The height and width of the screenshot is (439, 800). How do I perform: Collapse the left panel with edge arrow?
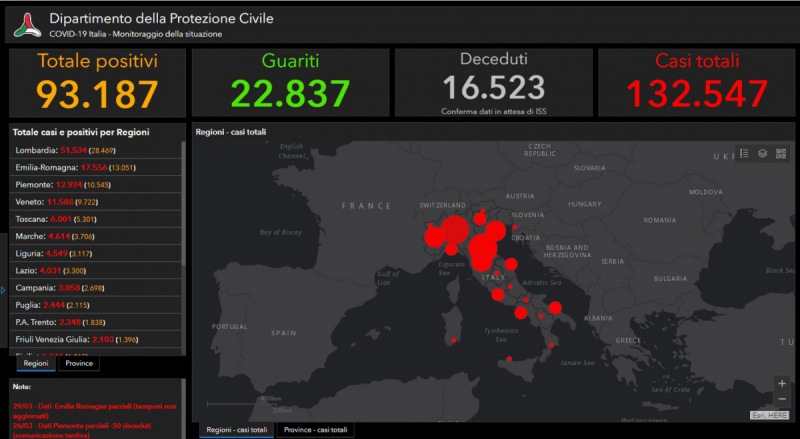point(3,290)
